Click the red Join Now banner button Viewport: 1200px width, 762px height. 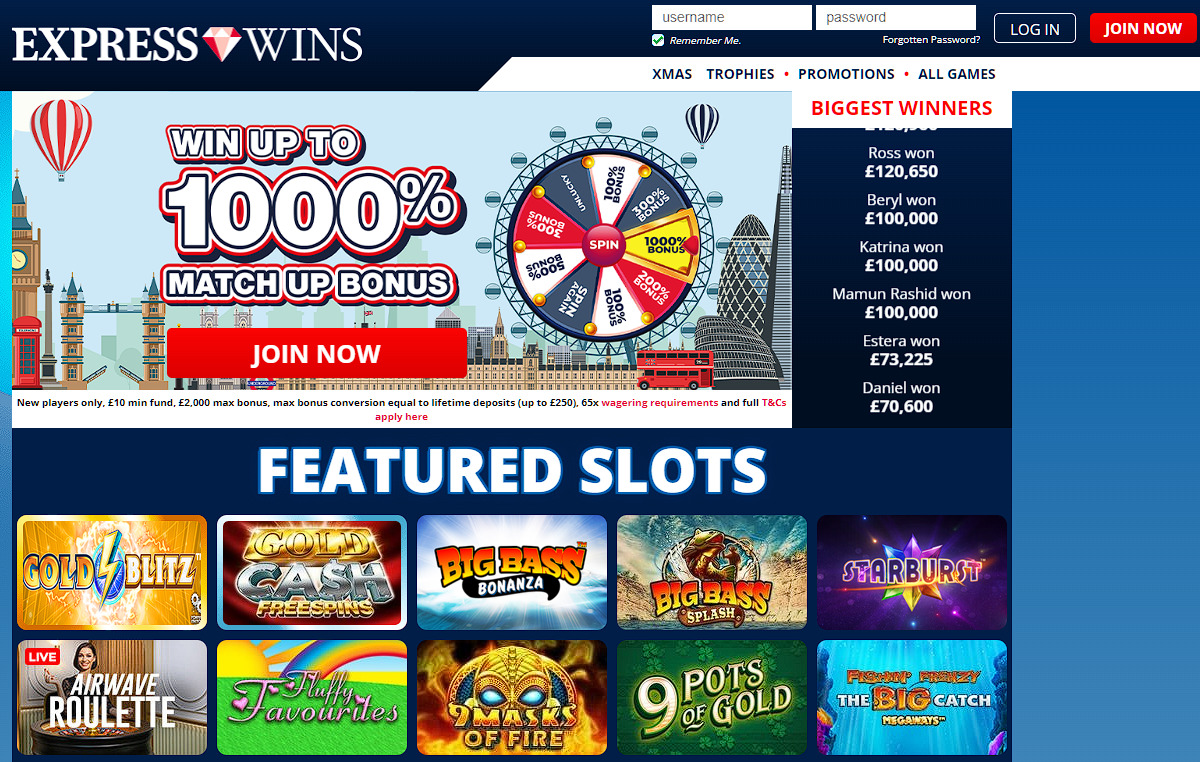(316, 353)
